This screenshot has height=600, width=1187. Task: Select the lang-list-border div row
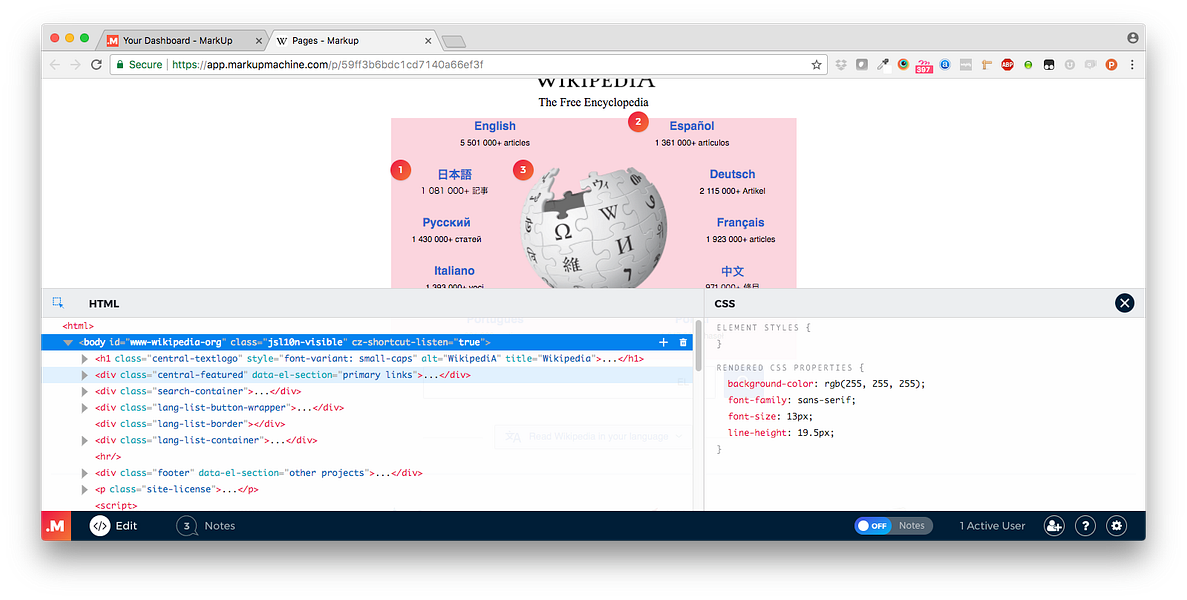point(367,424)
